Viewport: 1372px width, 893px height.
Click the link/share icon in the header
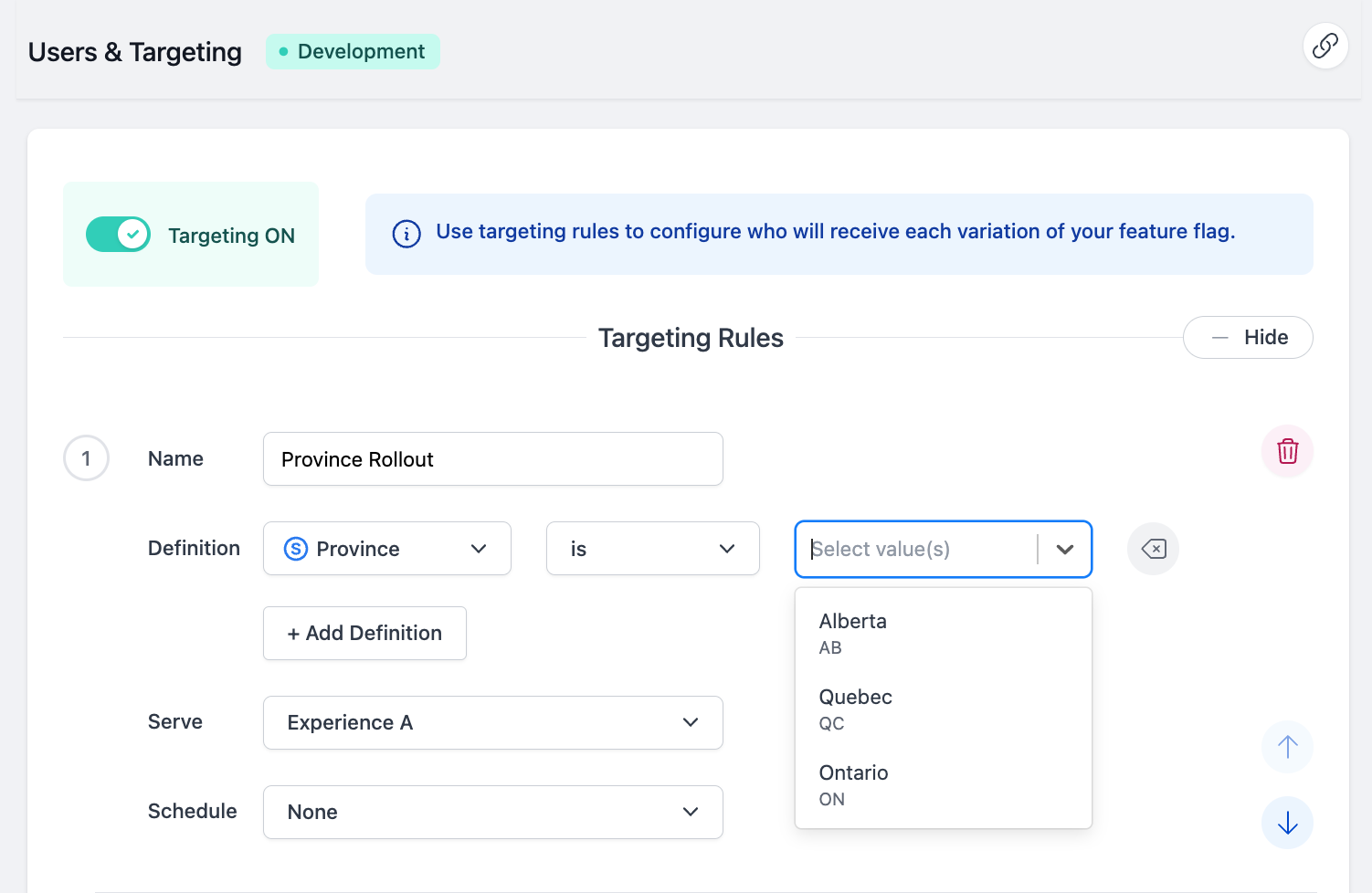point(1325,46)
